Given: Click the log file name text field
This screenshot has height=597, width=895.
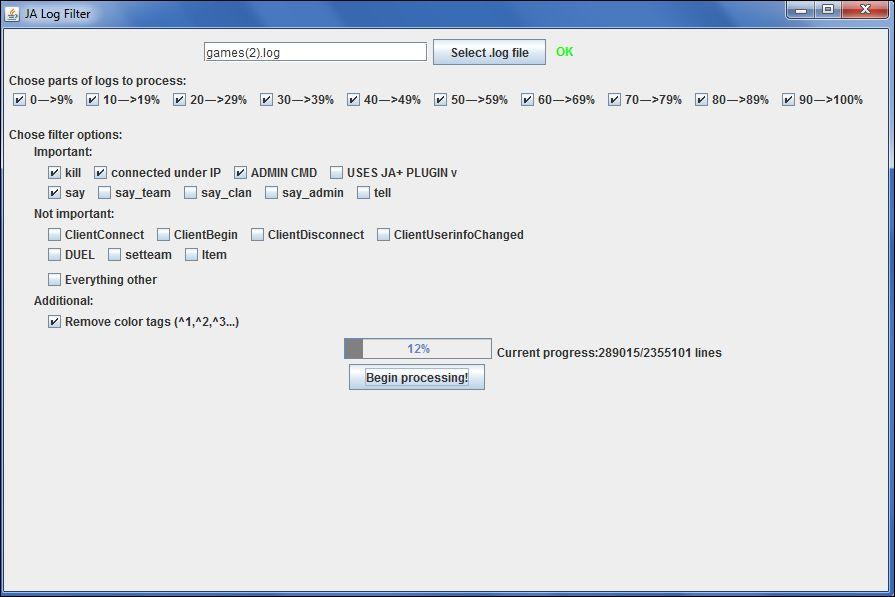Looking at the screenshot, I should (x=315, y=52).
